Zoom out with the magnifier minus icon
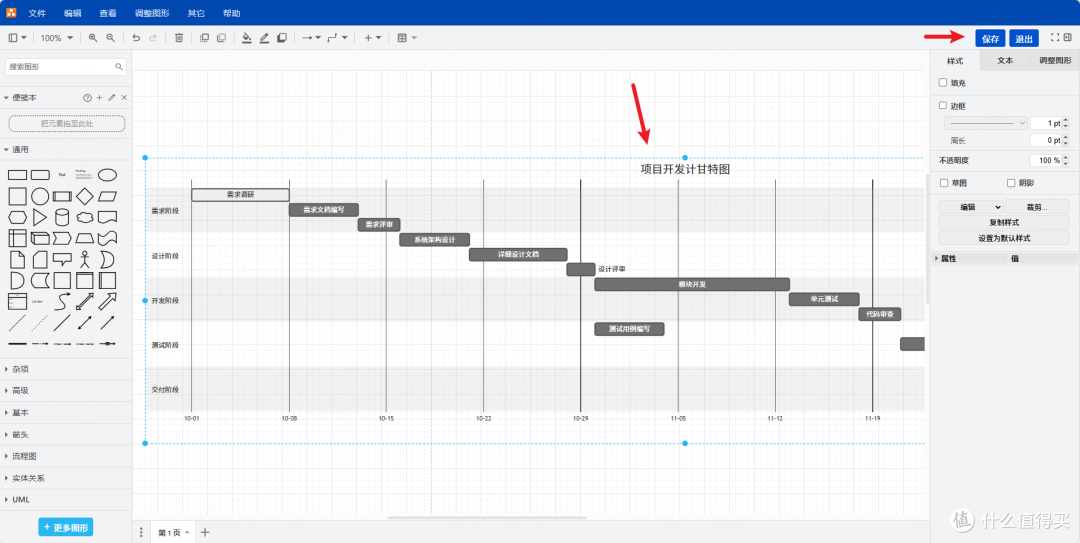This screenshot has height=543, width=1080. click(x=110, y=38)
